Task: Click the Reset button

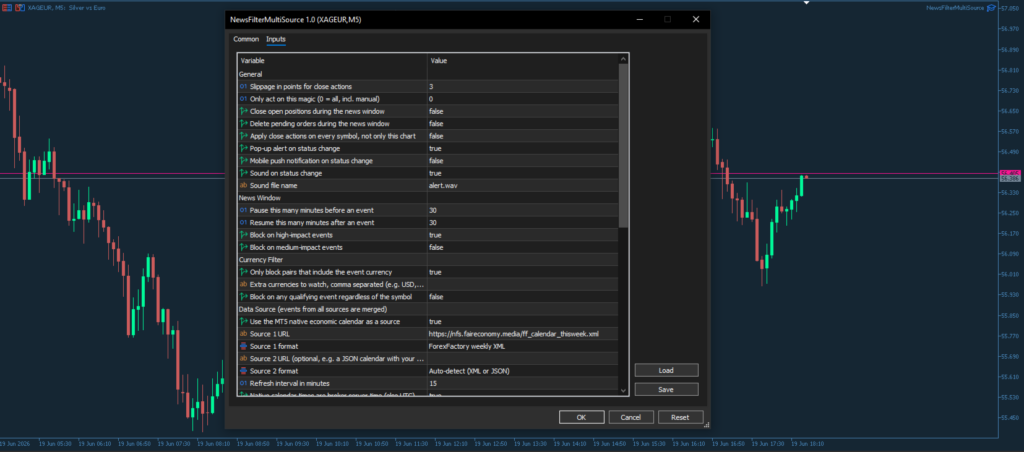Action: (x=680, y=417)
